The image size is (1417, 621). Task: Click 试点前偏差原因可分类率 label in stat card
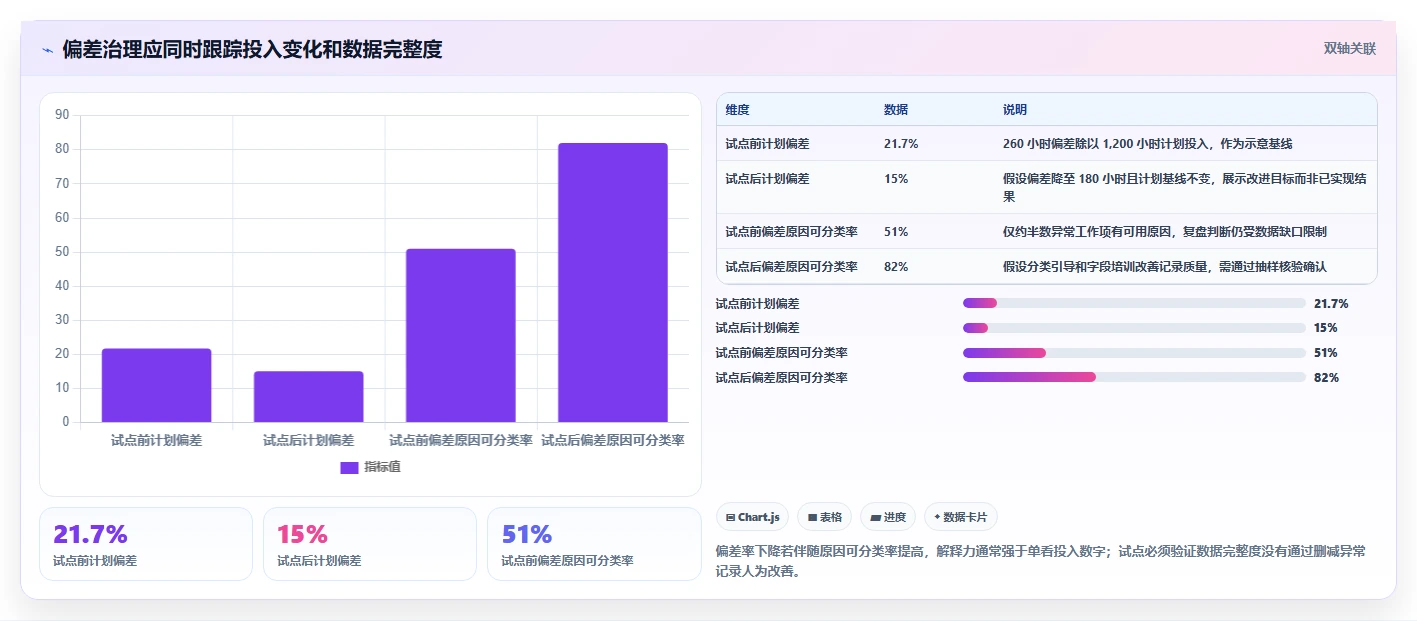pyautogui.click(x=567, y=561)
